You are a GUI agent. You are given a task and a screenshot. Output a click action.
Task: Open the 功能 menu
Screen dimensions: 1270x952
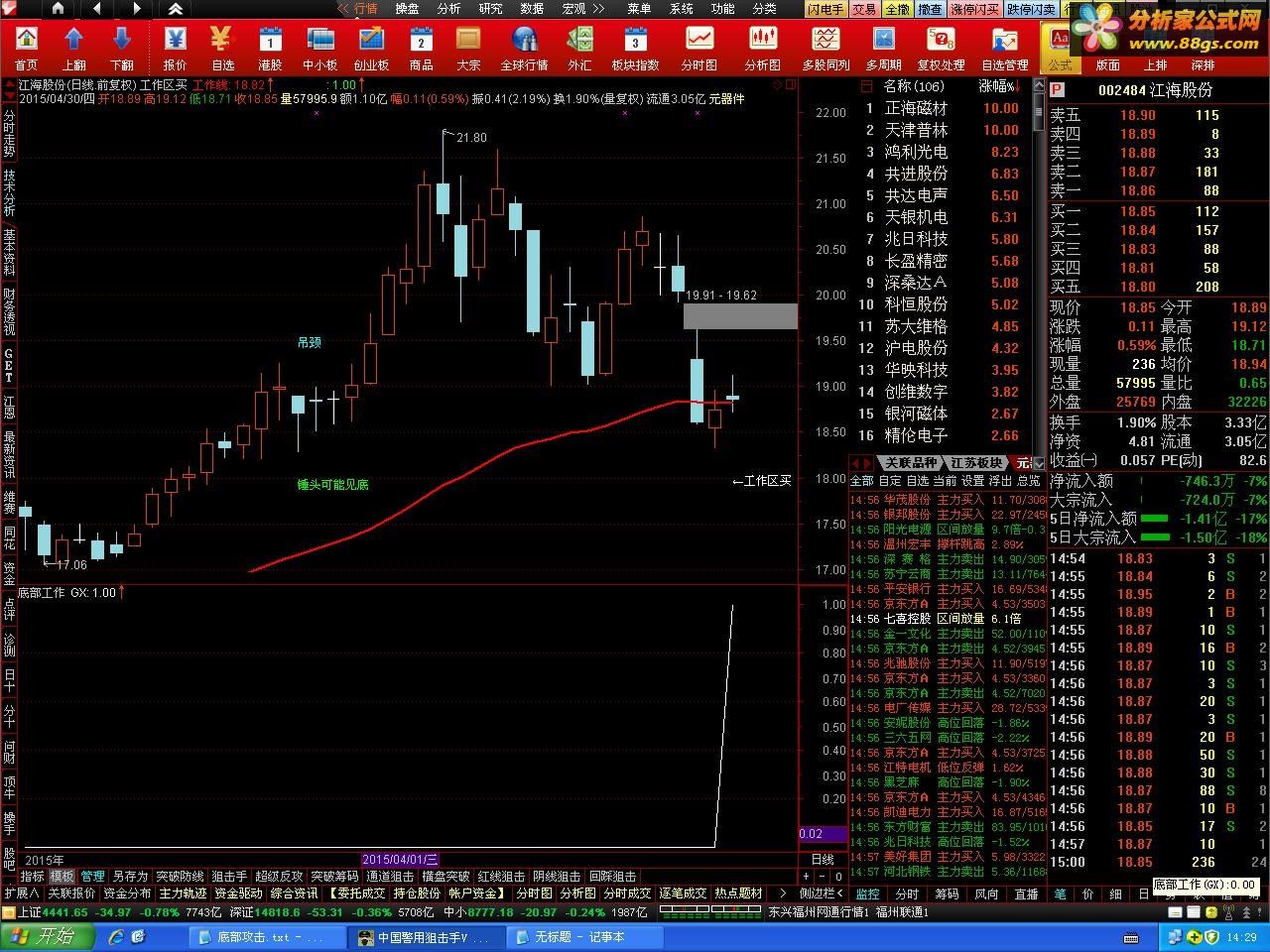(x=722, y=9)
